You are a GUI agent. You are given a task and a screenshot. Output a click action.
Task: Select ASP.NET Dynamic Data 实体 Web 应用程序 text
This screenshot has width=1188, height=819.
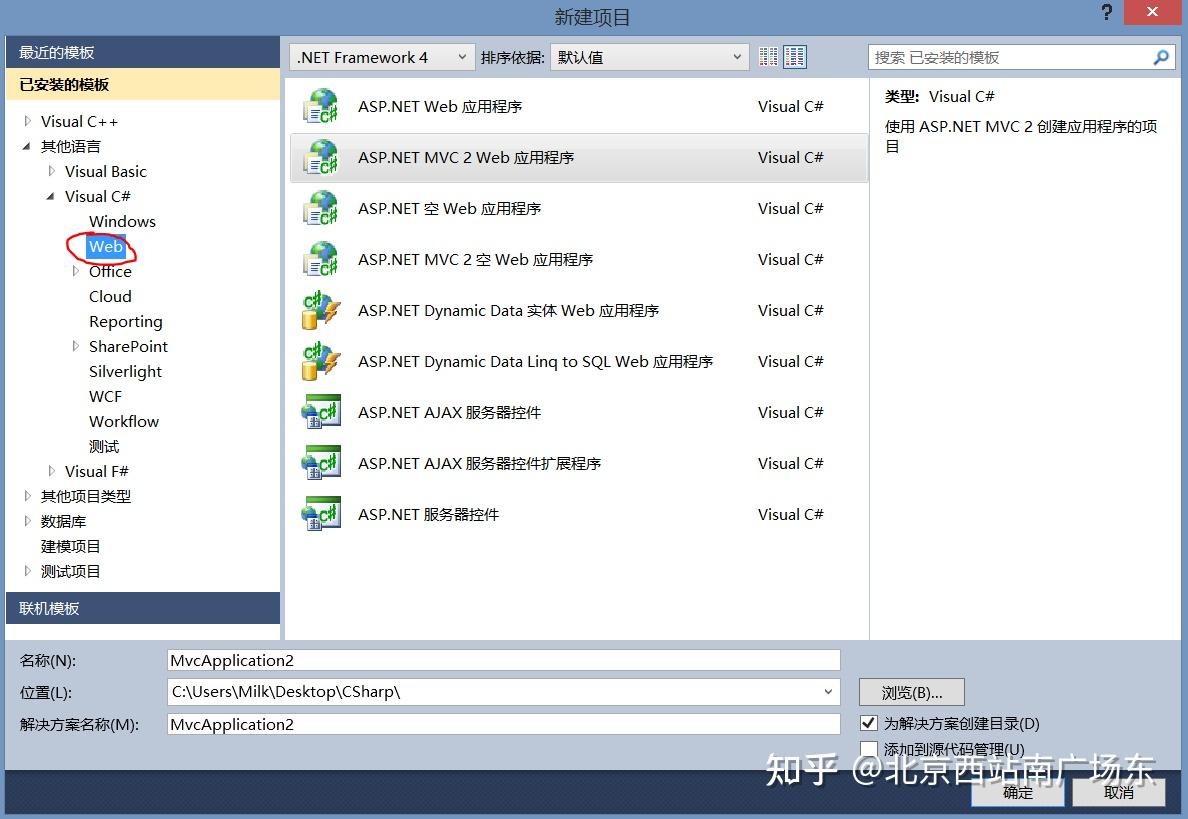(x=508, y=310)
